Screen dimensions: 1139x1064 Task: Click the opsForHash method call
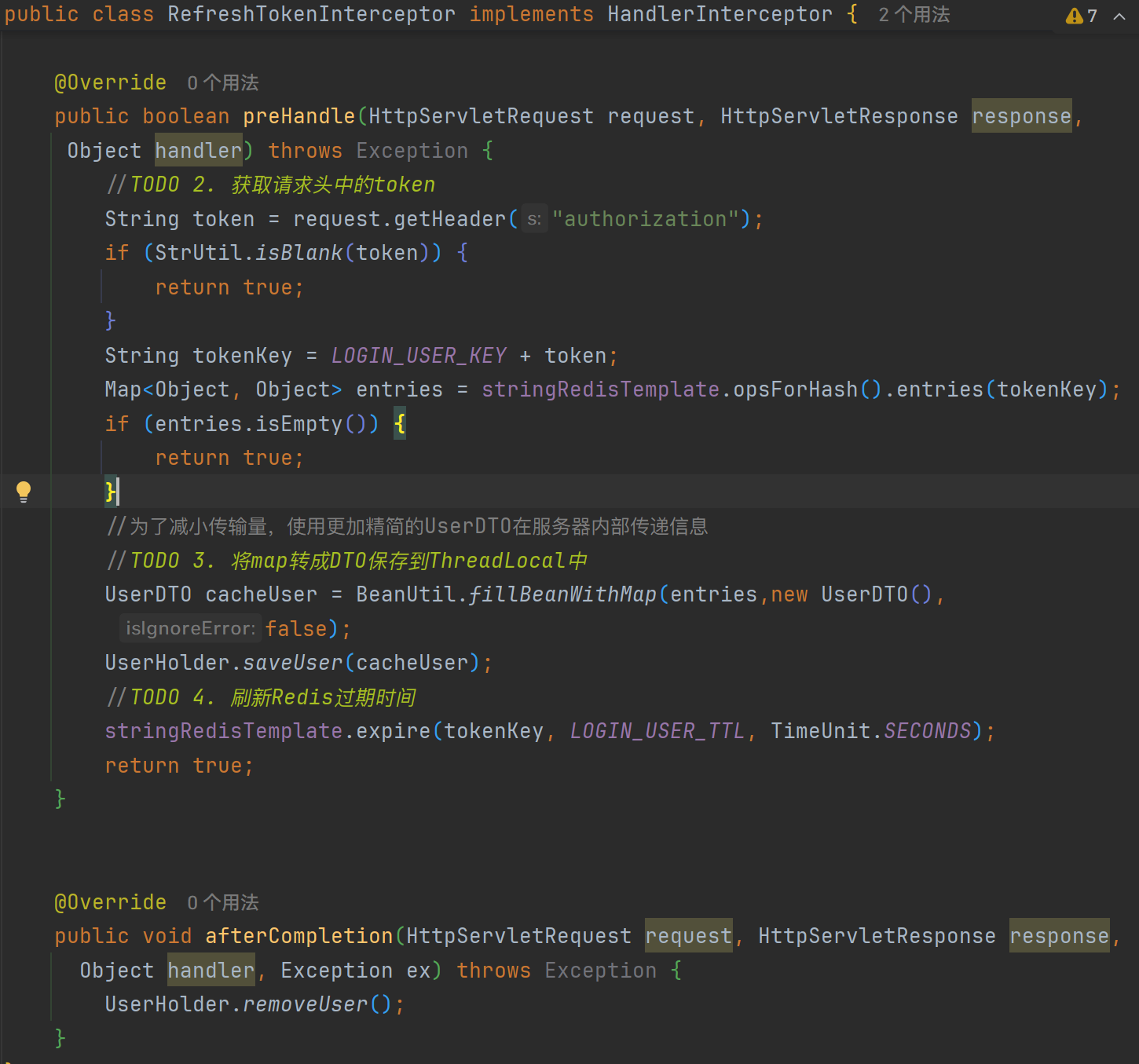(x=796, y=389)
